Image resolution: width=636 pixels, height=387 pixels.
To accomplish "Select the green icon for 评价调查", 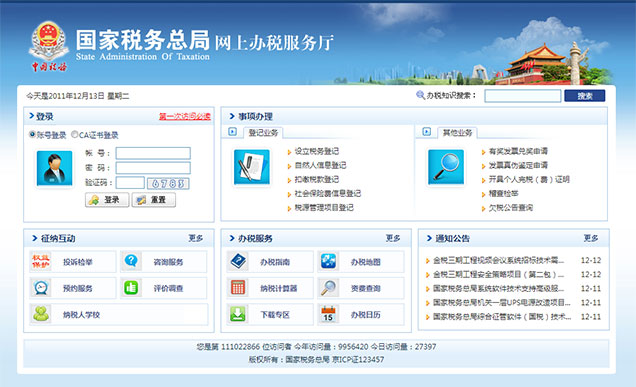I will 131,288.
